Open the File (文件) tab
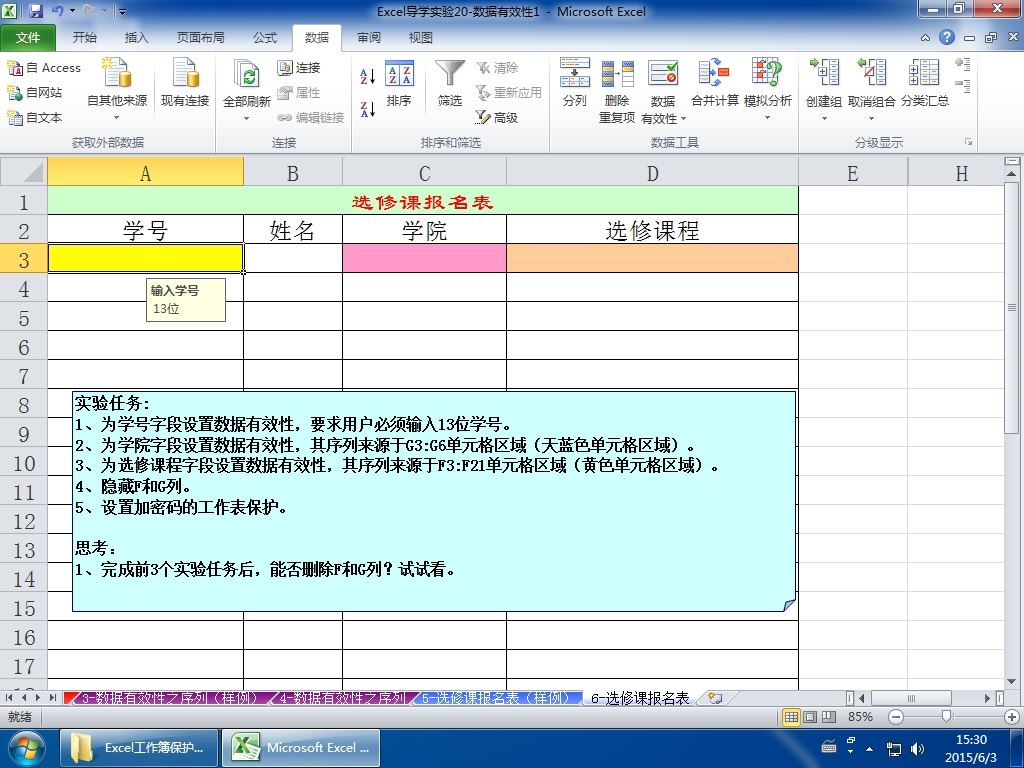Viewport: 1024px width, 768px height. point(27,38)
